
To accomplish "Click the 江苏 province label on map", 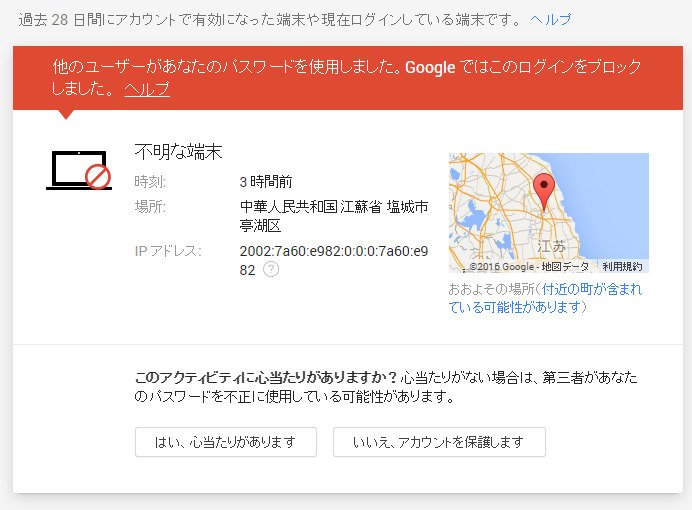I will click(x=552, y=246).
